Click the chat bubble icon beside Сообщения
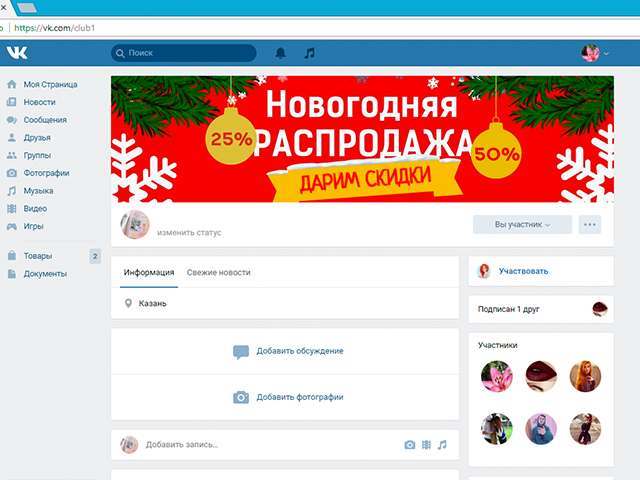Screen dimensions: 640x480 (12, 120)
